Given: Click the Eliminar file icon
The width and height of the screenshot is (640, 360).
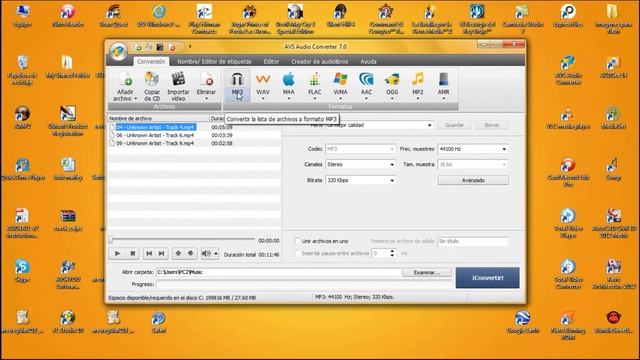Looking at the screenshot, I should (x=206, y=79).
